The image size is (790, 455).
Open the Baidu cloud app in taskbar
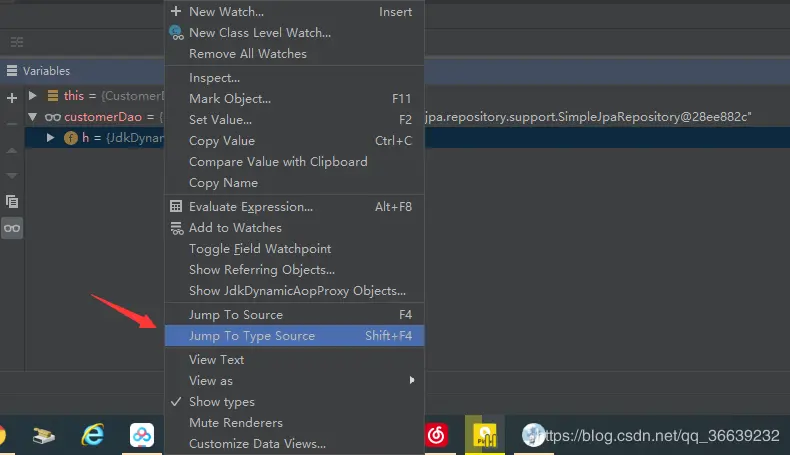[142, 435]
